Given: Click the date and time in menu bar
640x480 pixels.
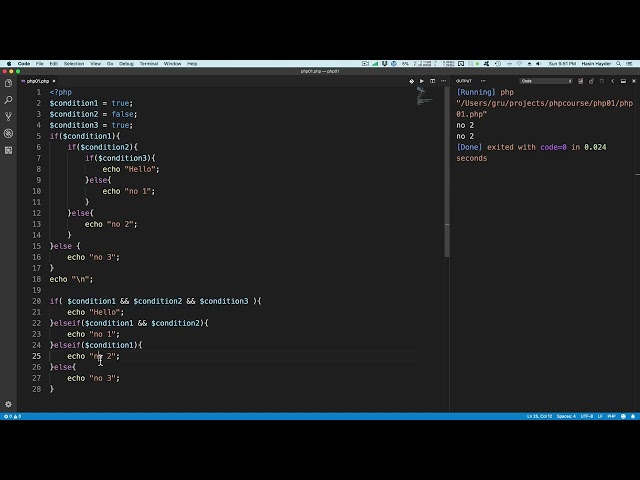Looking at the screenshot, I should [x=562, y=64].
